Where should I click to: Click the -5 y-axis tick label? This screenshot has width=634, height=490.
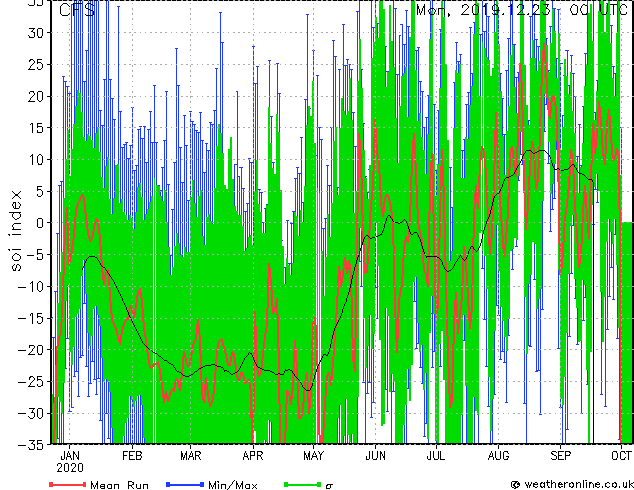coord(37,255)
